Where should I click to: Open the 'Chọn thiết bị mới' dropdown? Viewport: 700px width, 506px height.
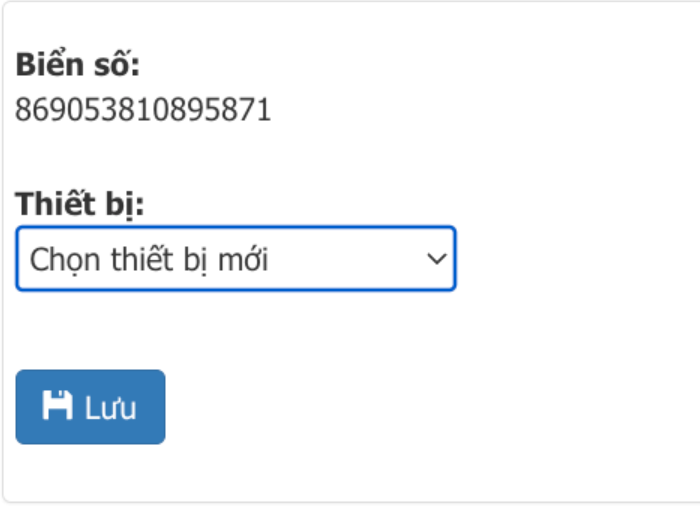click(236, 259)
